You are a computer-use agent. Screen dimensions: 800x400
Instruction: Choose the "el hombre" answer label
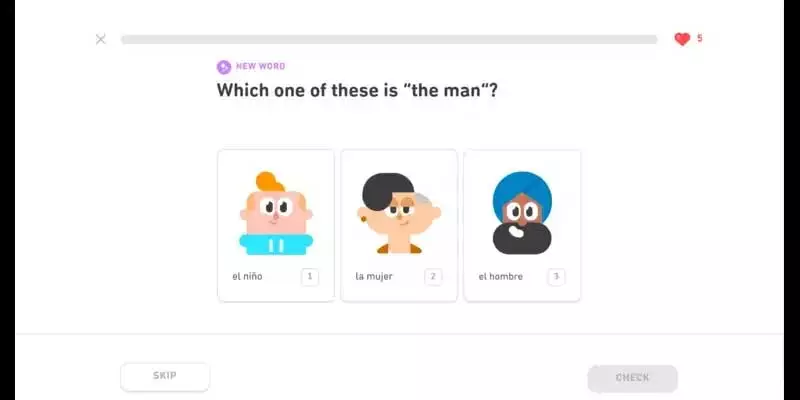(501, 277)
